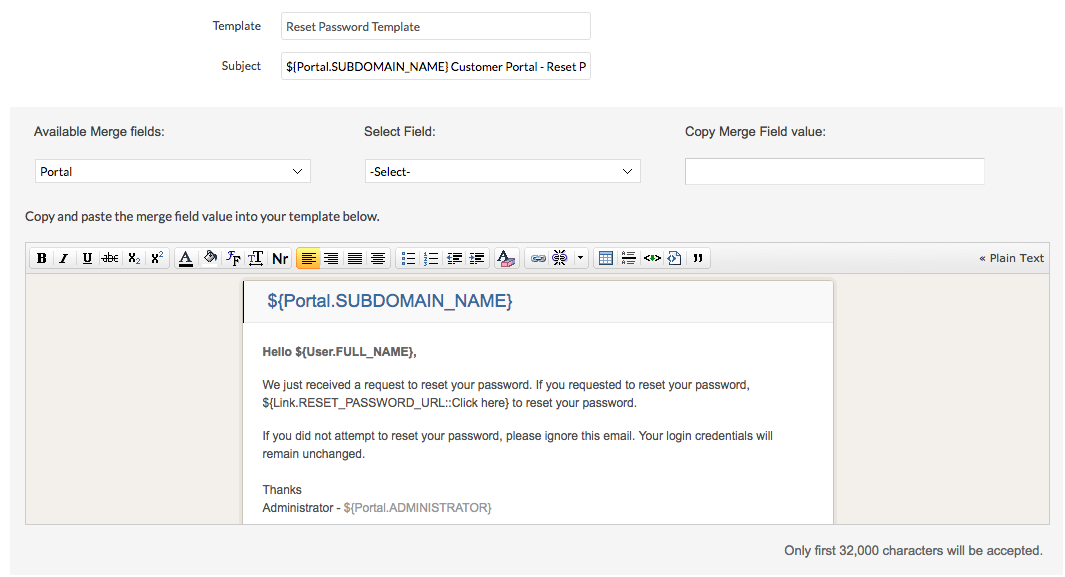Open the font size tool

(x=256, y=258)
